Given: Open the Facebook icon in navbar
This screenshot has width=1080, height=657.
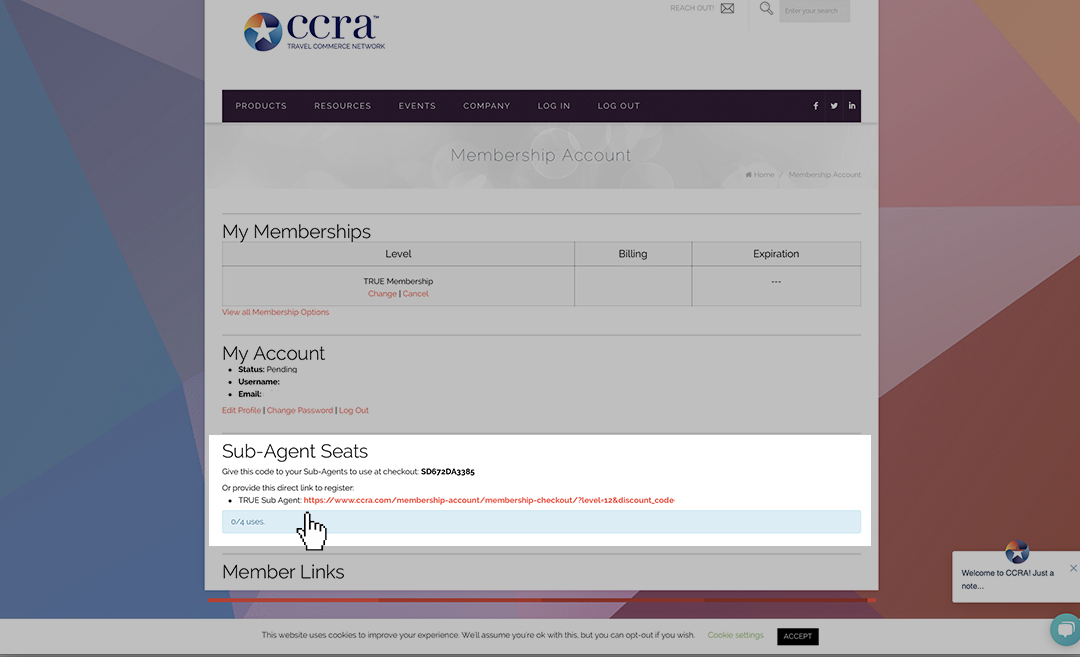Looking at the screenshot, I should coord(816,106).
